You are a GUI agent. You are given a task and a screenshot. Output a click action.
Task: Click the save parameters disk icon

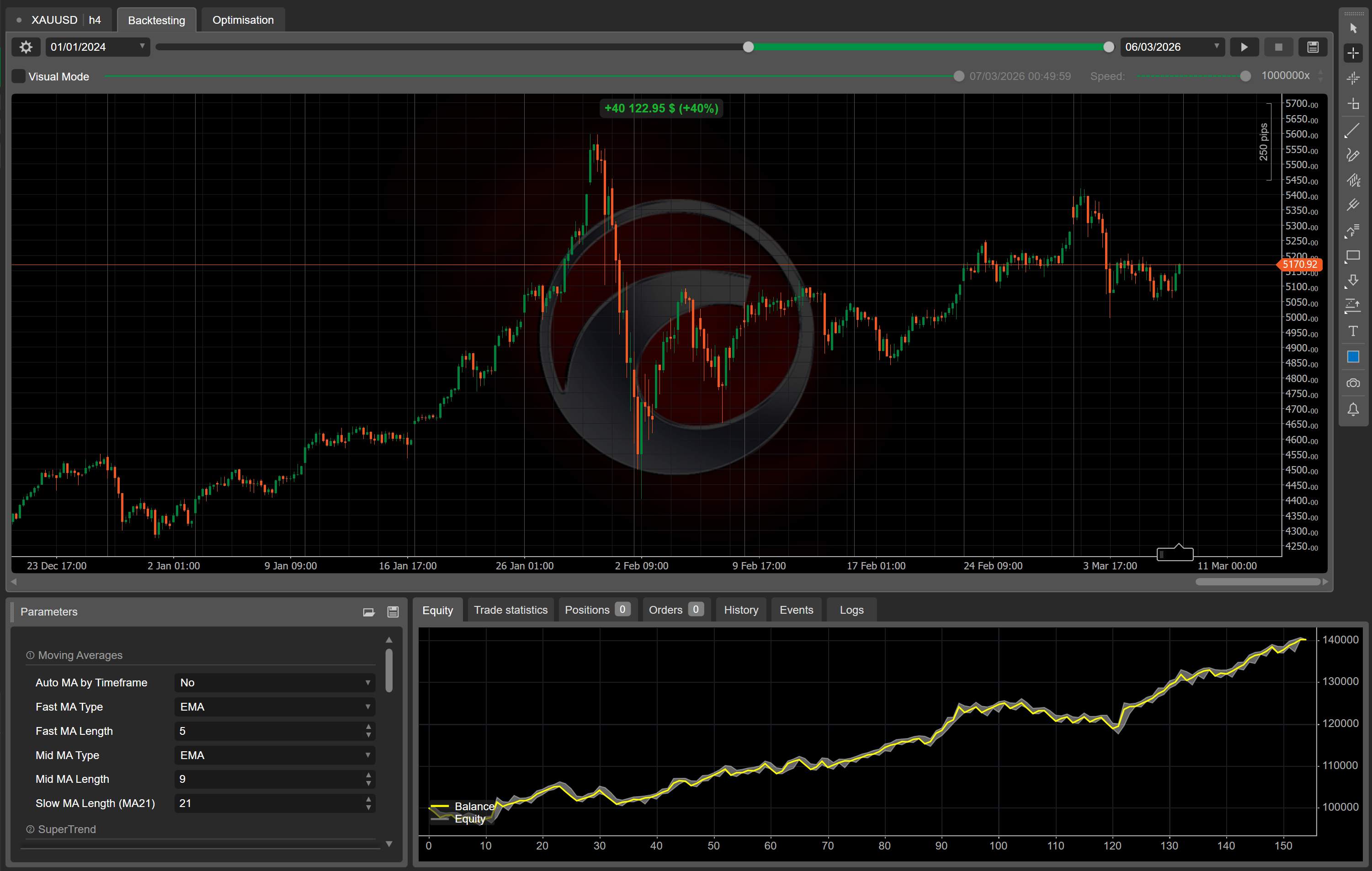[393, 612]
